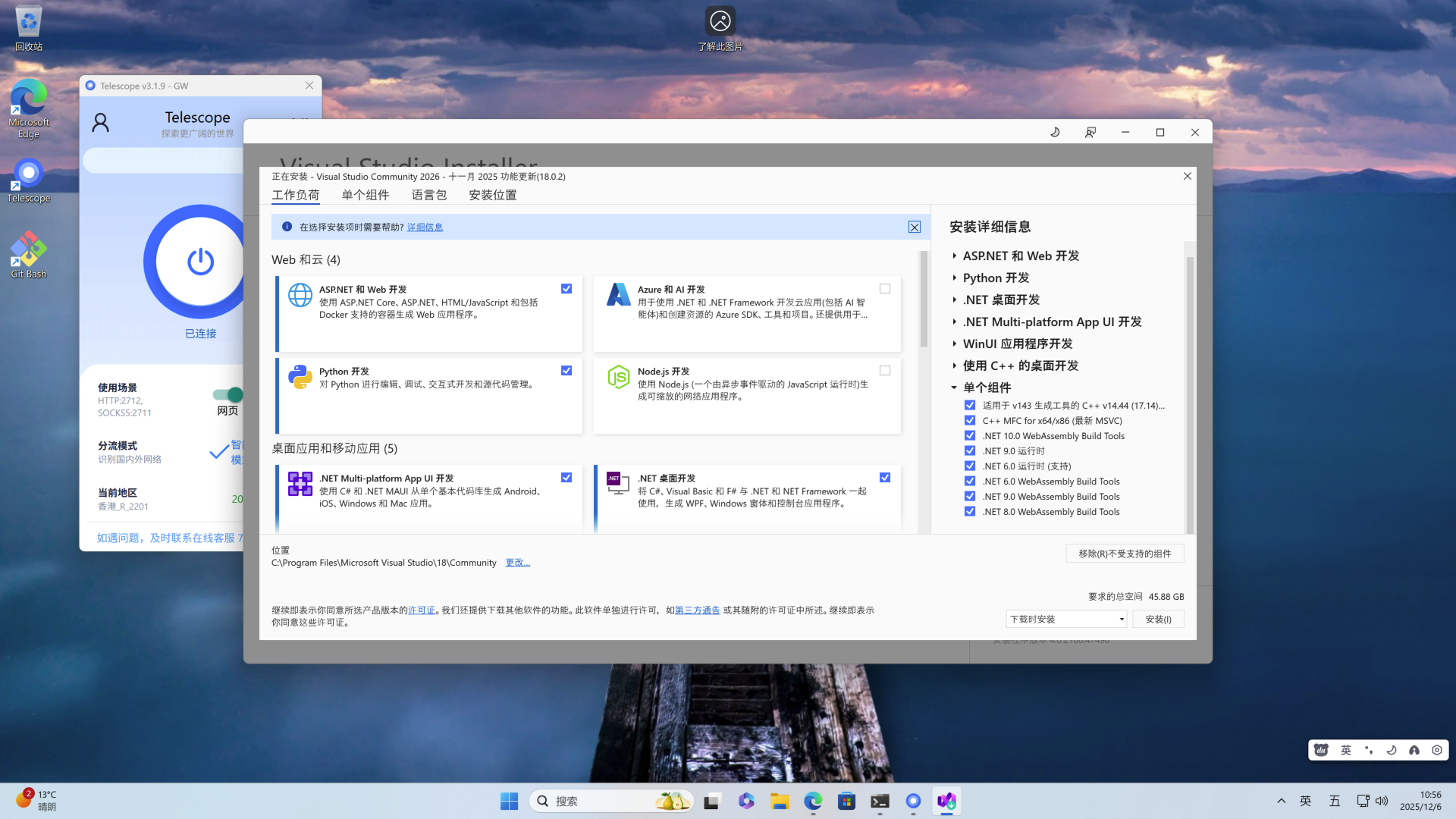Switch to the 语言包 tab
This screenshot has height=819, width=1456.
(429, 195)
